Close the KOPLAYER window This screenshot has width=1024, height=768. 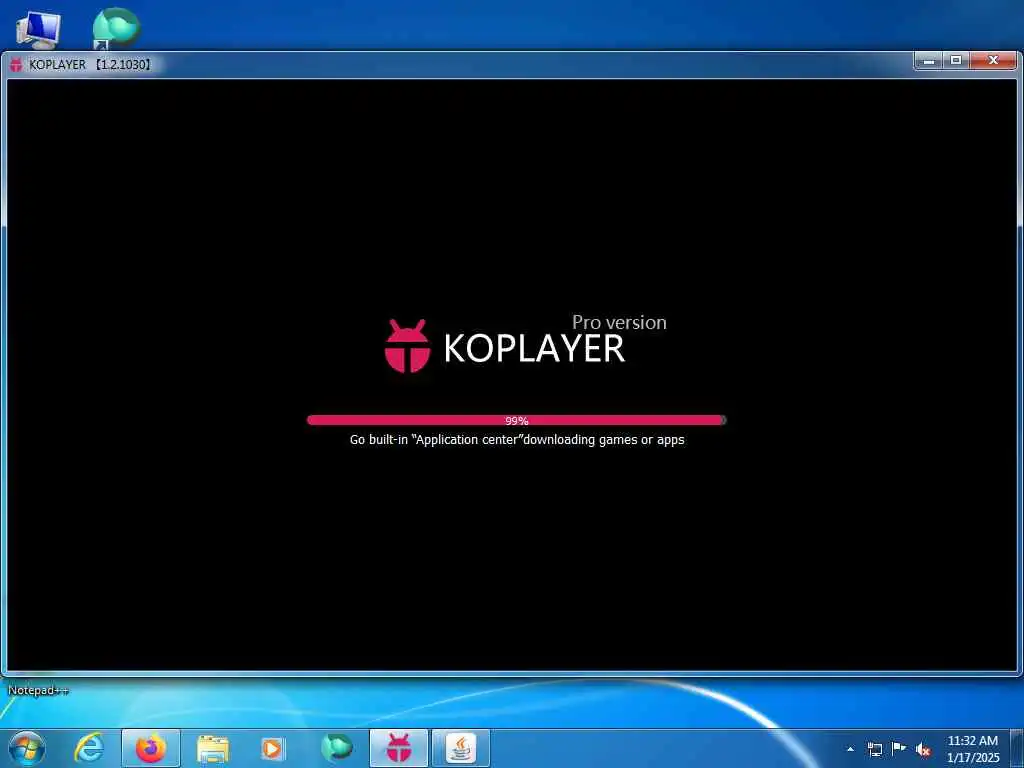pos(993,60)
